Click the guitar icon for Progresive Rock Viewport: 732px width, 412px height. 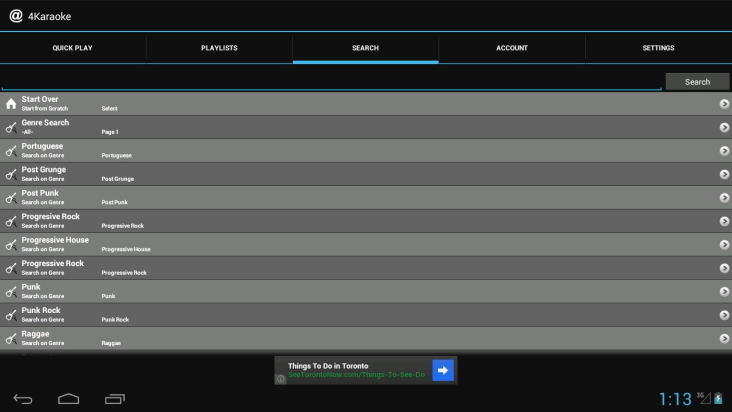[x=11, y=221]
